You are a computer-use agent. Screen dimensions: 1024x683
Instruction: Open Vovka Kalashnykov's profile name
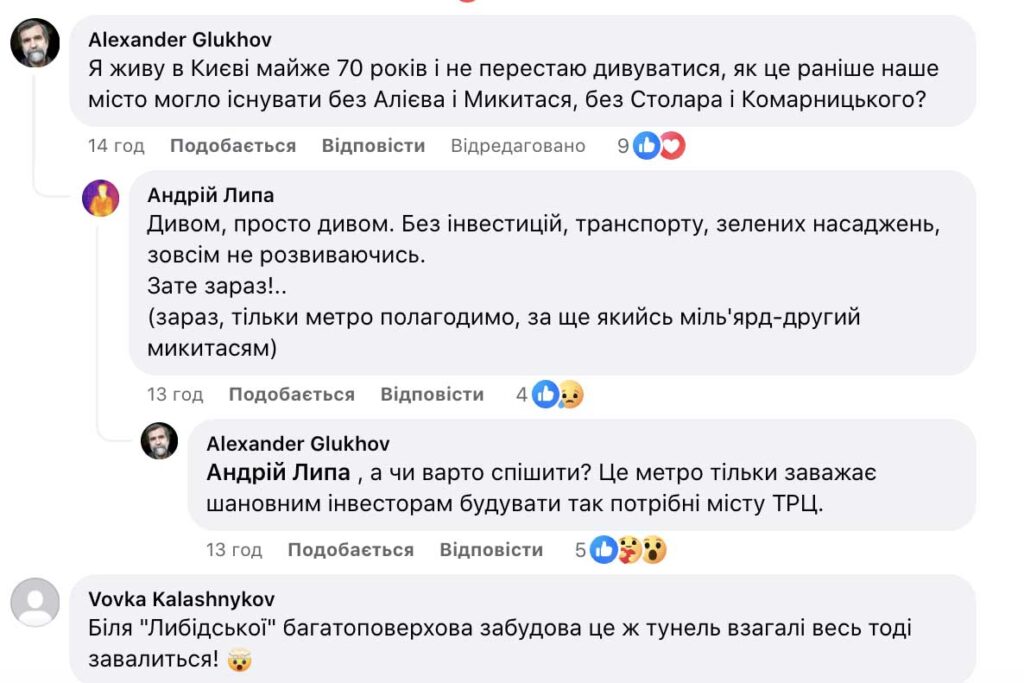[x=181, y=599]
